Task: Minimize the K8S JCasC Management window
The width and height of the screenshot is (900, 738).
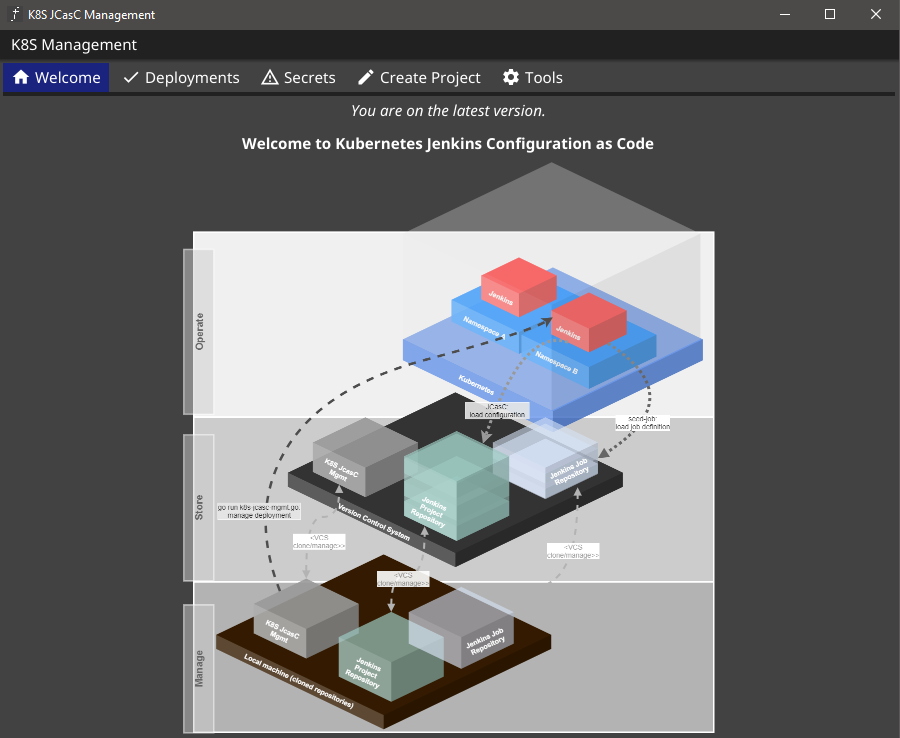Action: coord(785,14)
